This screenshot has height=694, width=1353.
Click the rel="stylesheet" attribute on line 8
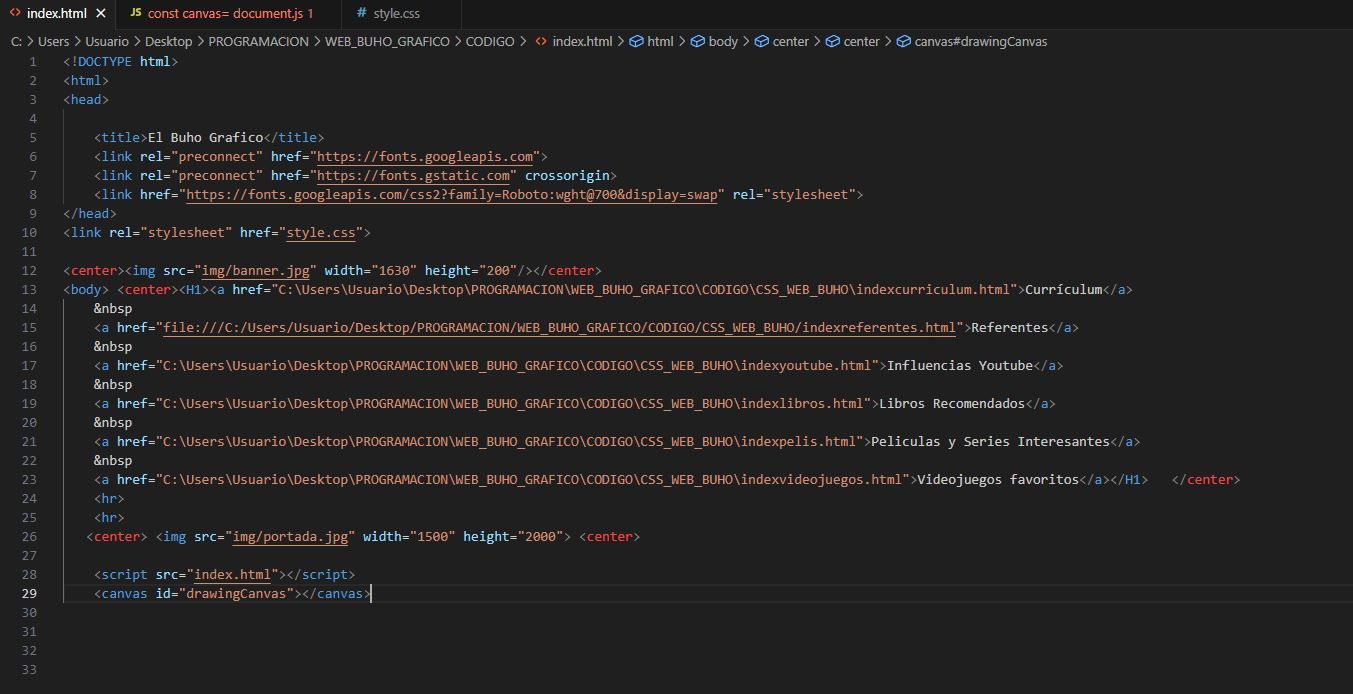coord(794,195)
